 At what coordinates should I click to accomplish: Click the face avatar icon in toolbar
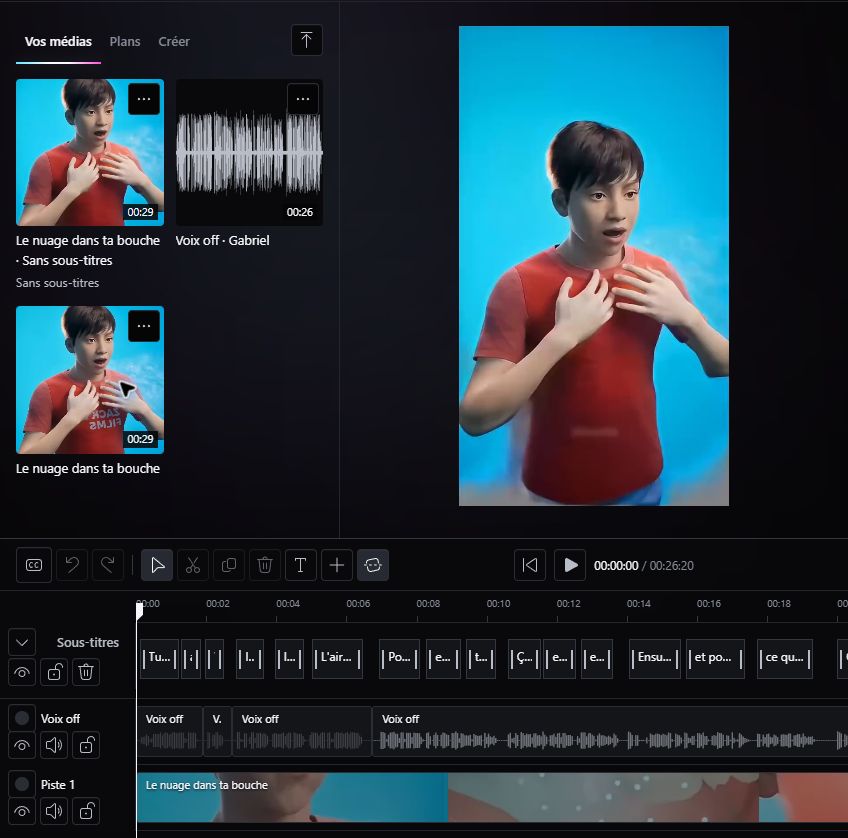coord(373,565)
